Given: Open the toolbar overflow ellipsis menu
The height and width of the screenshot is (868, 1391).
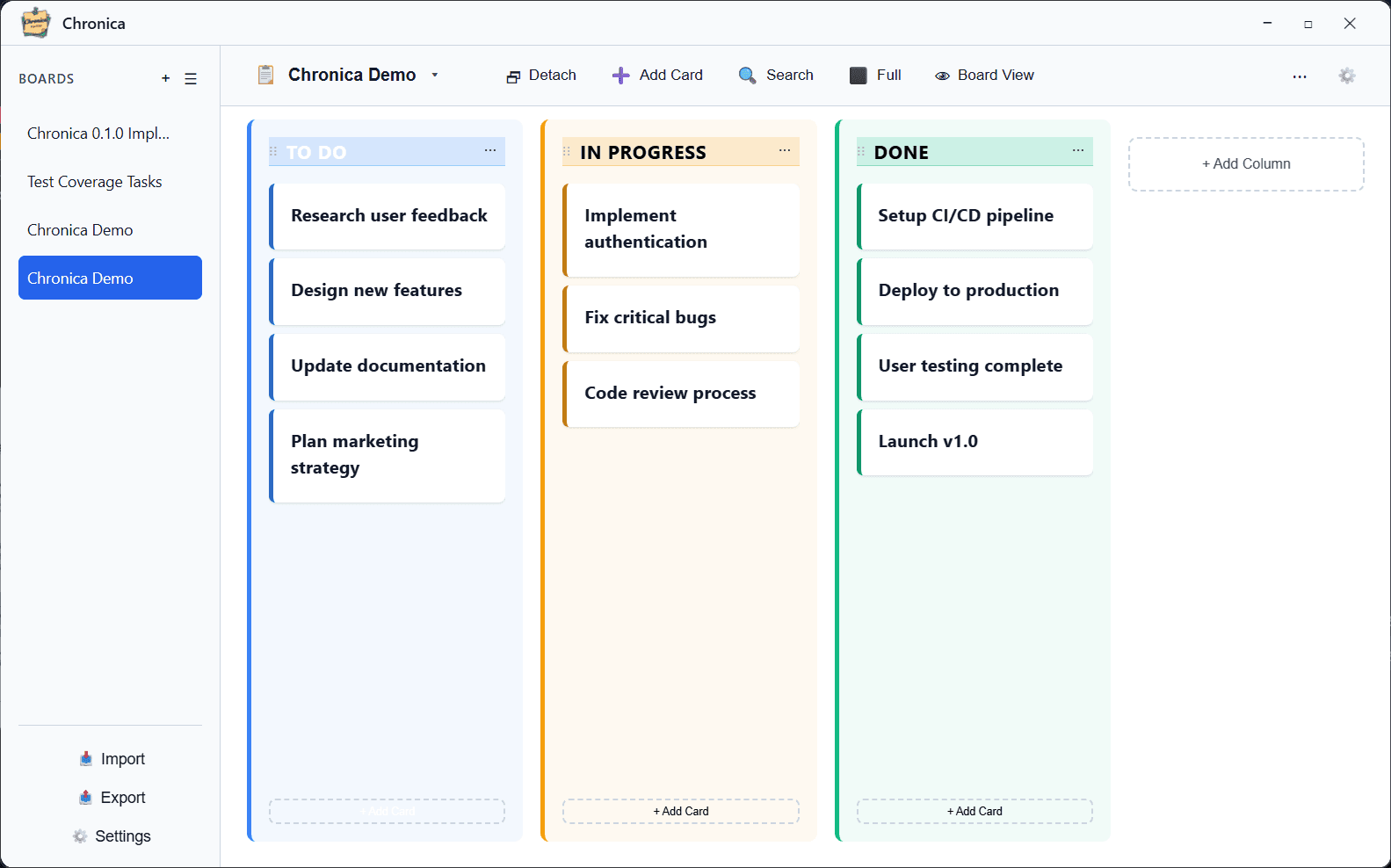Looking at the screenshot, I should tap(1300, 76).
